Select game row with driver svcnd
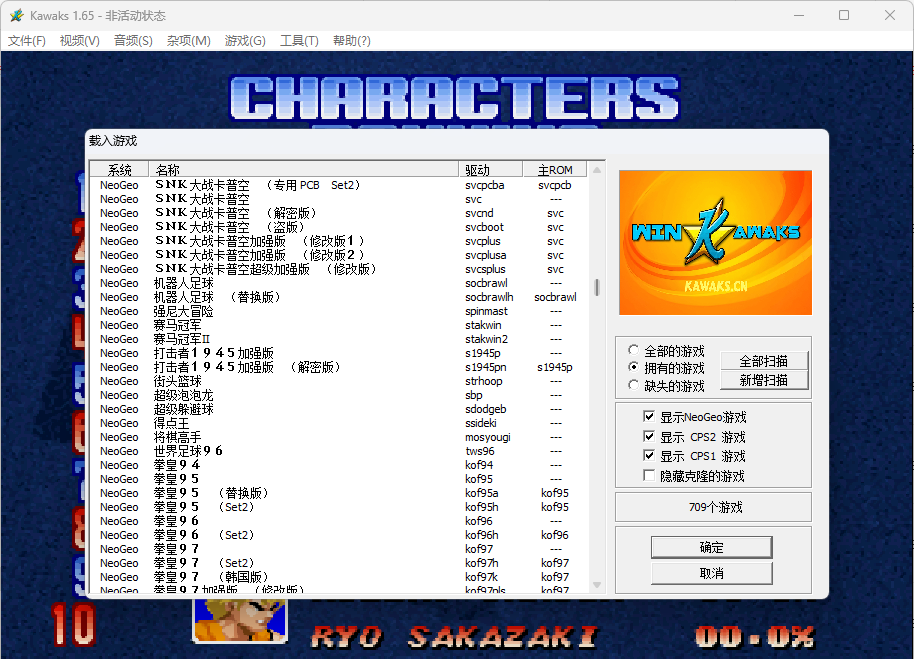This screenshot has height=659, width=914. click(338, 213)
